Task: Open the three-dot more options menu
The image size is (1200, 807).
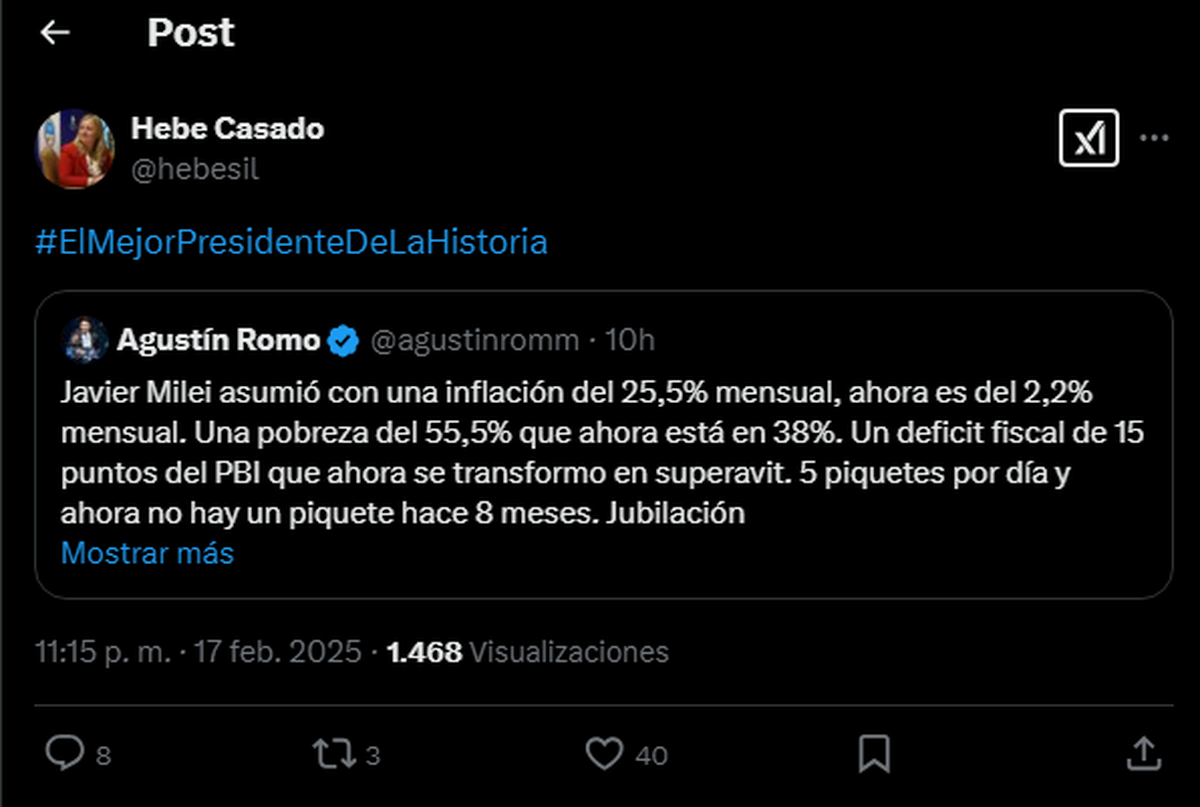Action: click(x=1154, y=138)
